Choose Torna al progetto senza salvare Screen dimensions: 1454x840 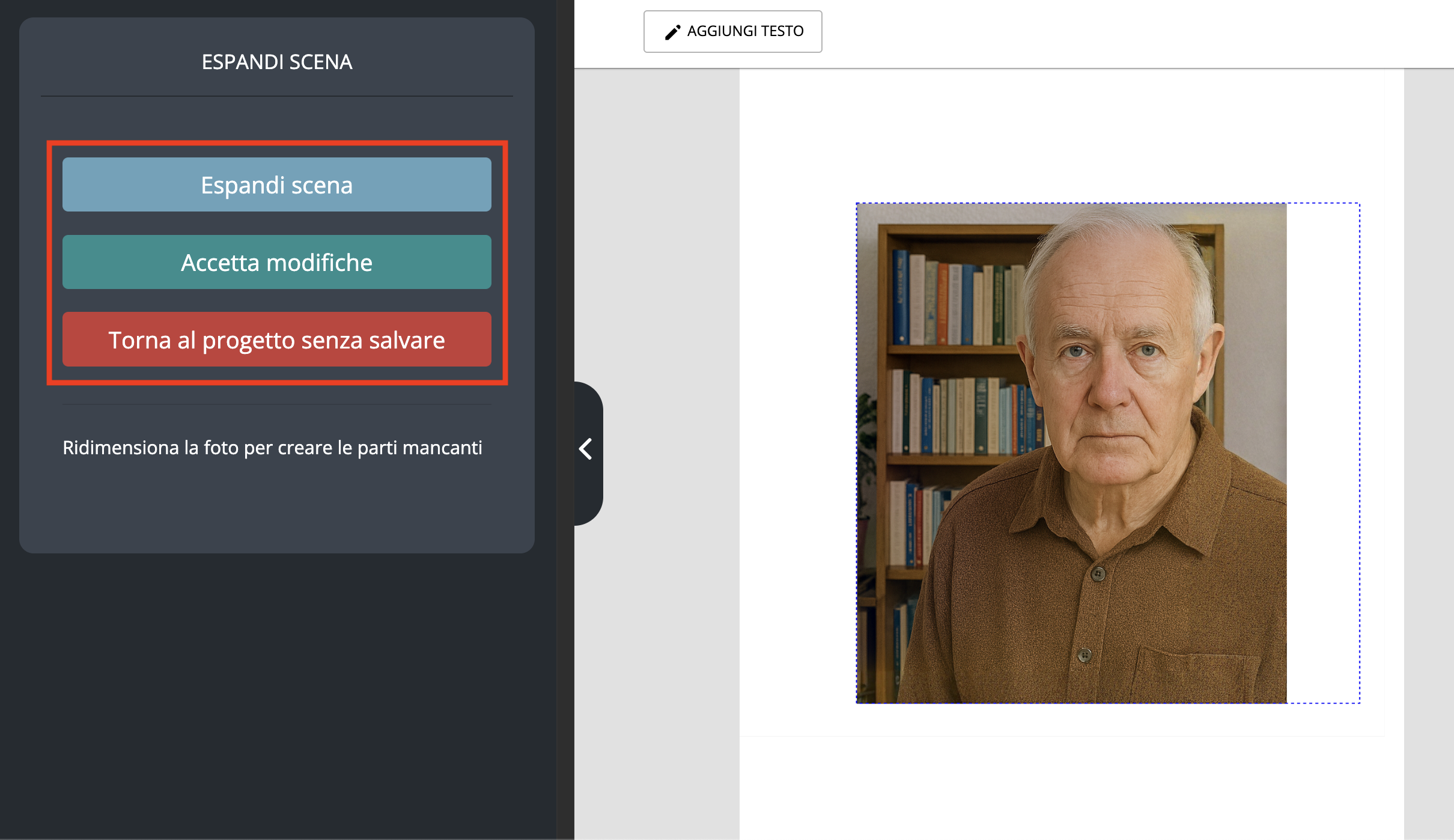click(x=276, y=339)
